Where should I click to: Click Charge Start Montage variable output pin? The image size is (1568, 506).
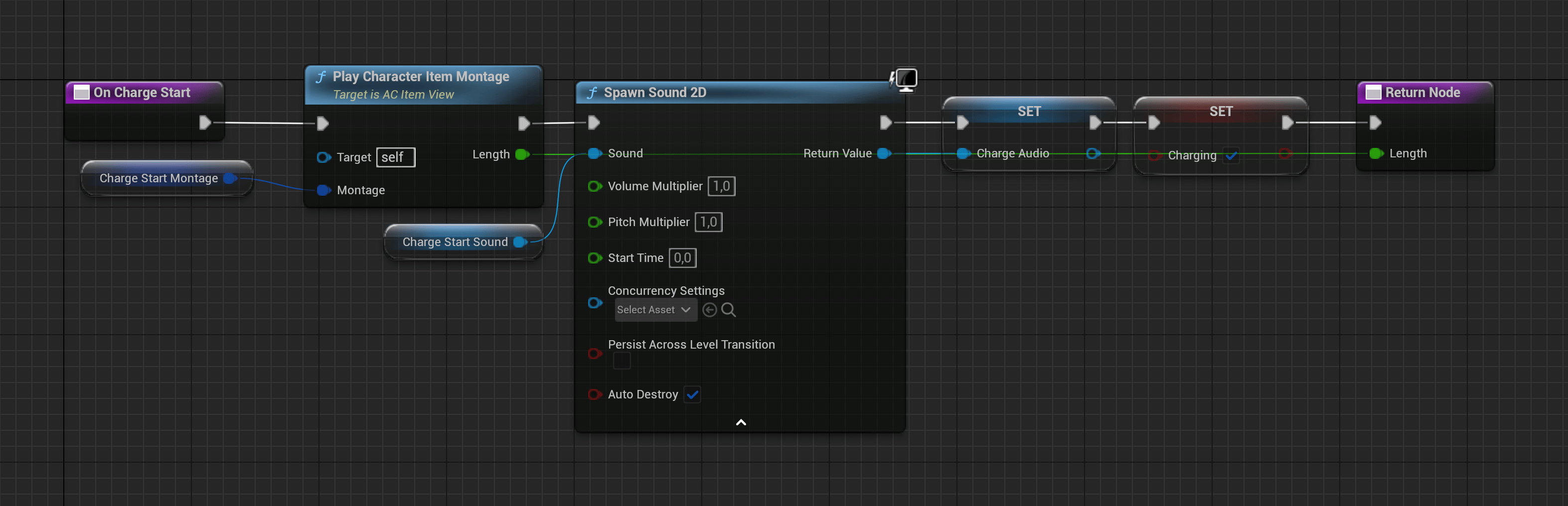pyautogui.click(x=230, y=178)
